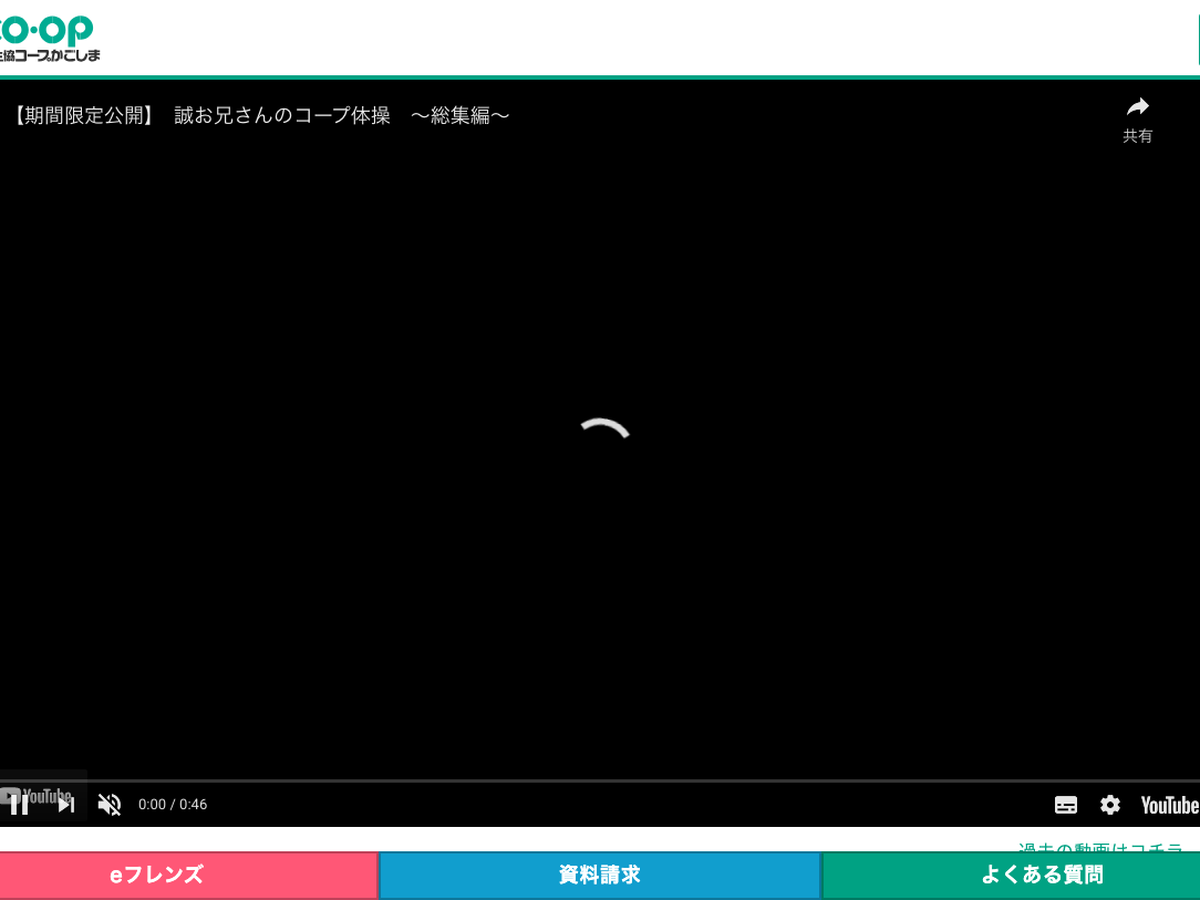
Task: Open video on YouTube via logo
Action: point(1170,805)
